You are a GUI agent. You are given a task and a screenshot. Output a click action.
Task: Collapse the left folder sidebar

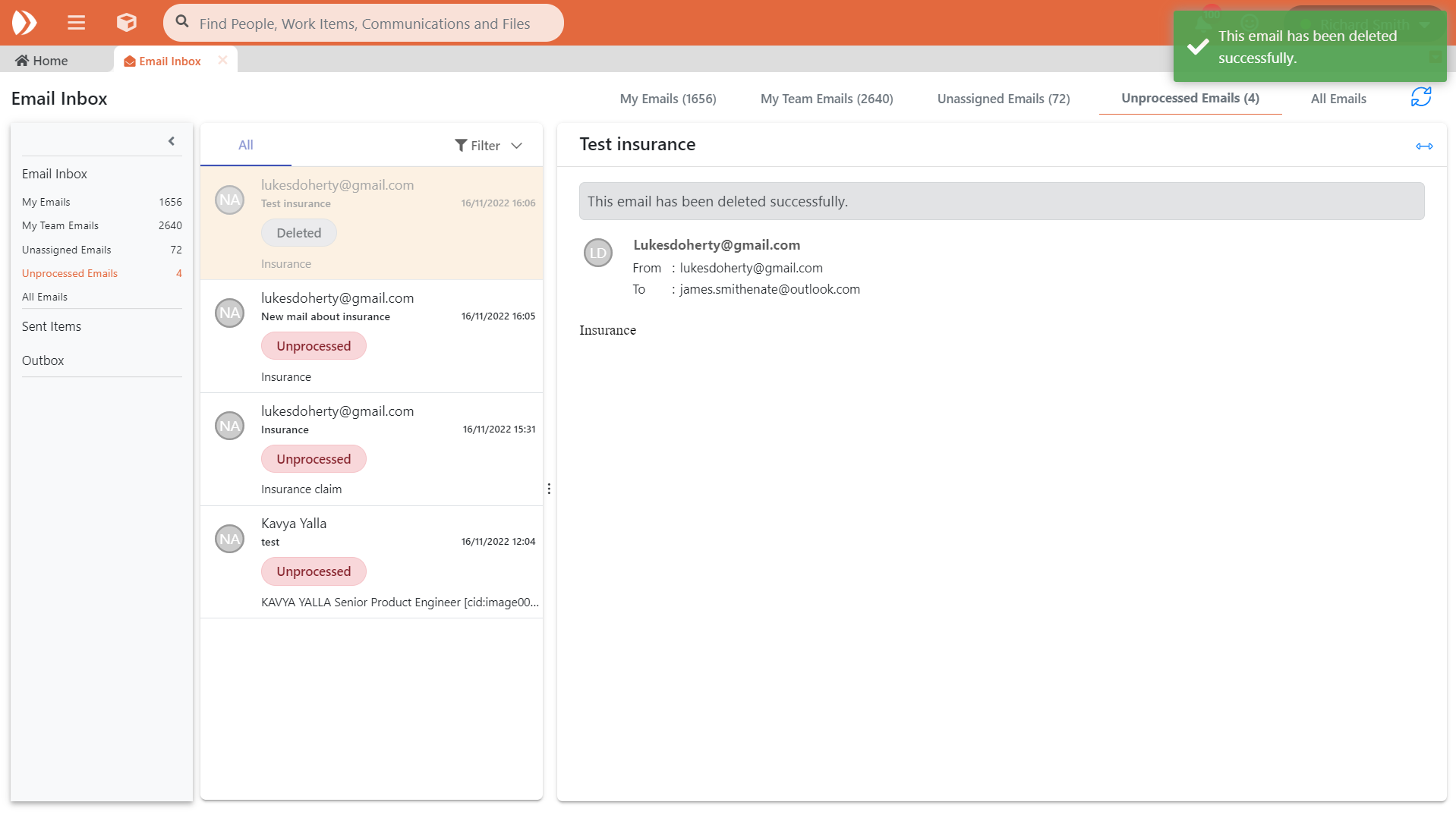tap(172, 141)
